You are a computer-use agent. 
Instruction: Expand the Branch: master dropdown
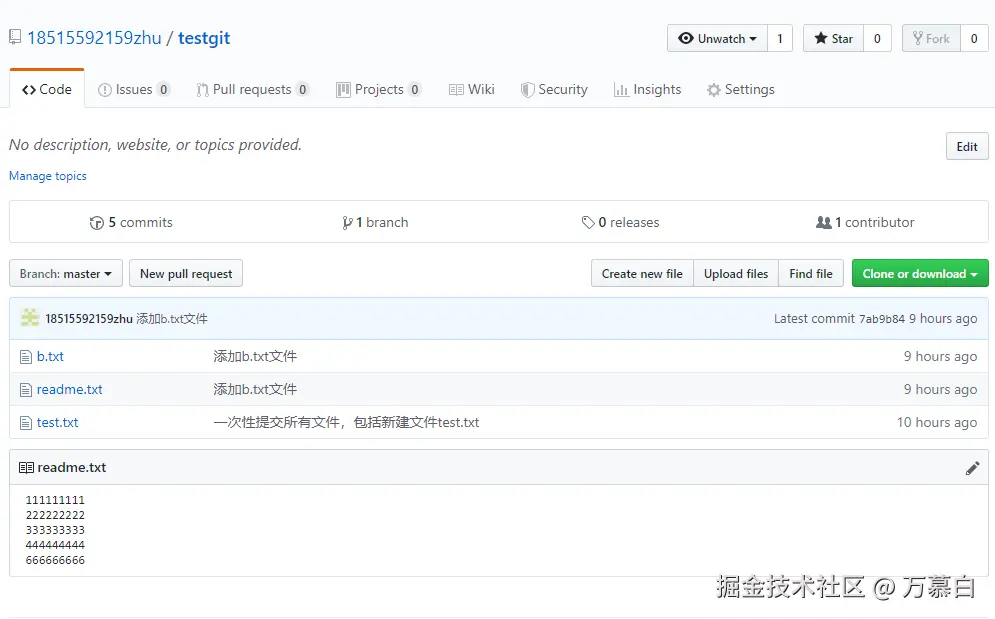(x=66, y=274)
